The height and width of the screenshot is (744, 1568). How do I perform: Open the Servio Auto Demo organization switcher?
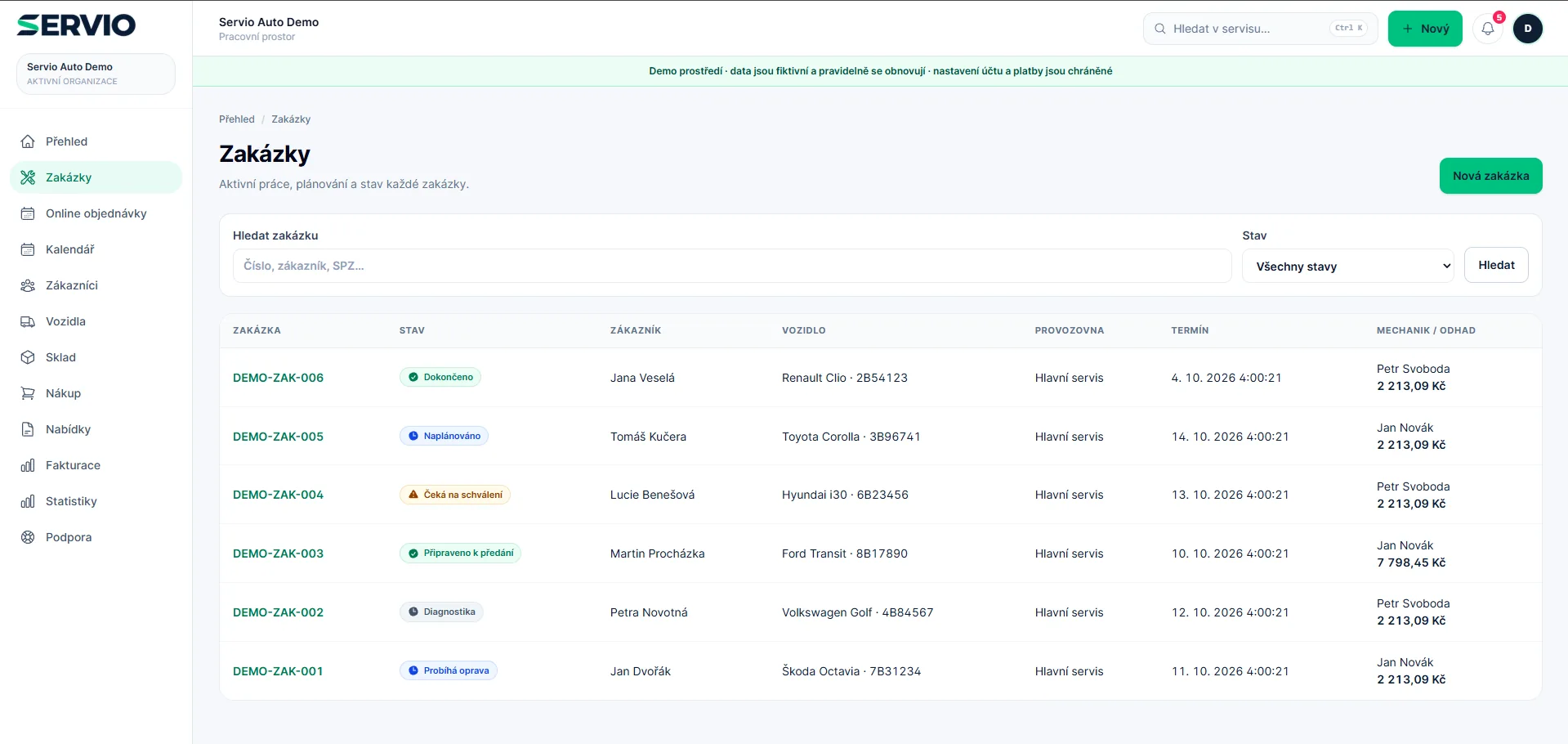pos(96,74)
